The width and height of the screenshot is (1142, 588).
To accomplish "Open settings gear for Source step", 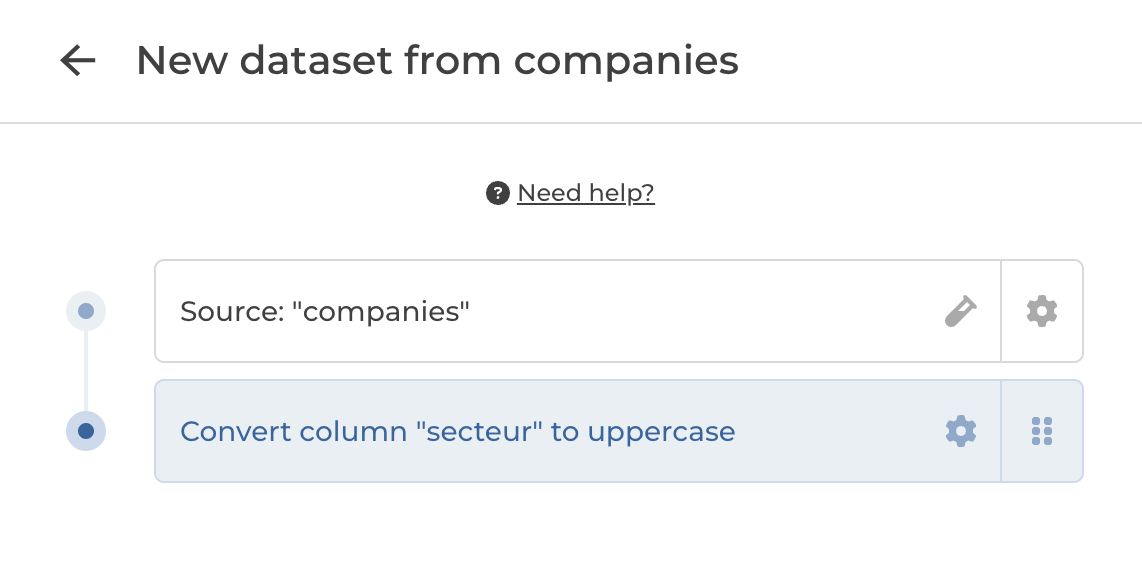I will (x=1042, y=311).
